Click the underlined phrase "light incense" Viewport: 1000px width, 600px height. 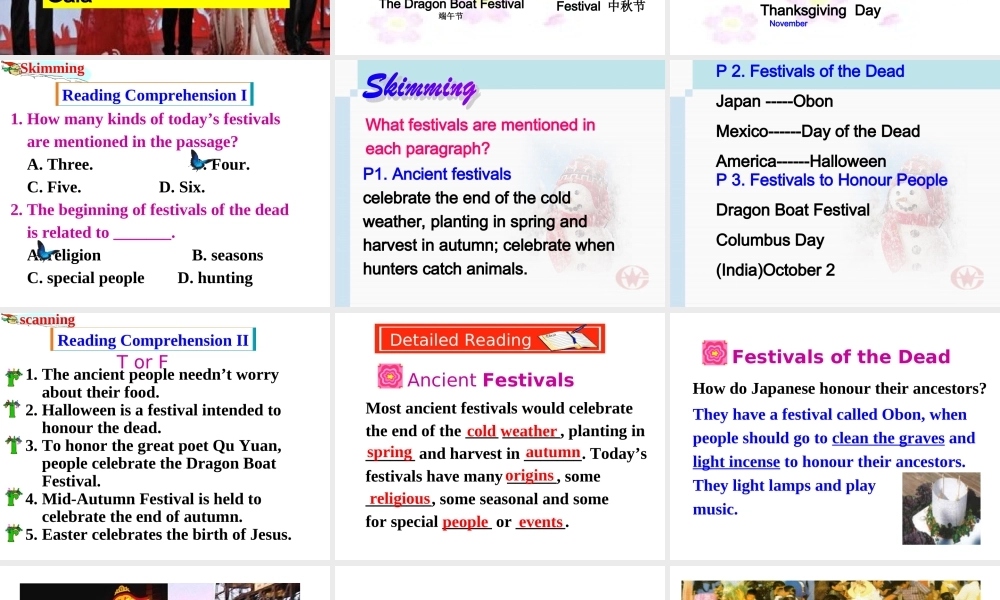(x=736, y=462)
